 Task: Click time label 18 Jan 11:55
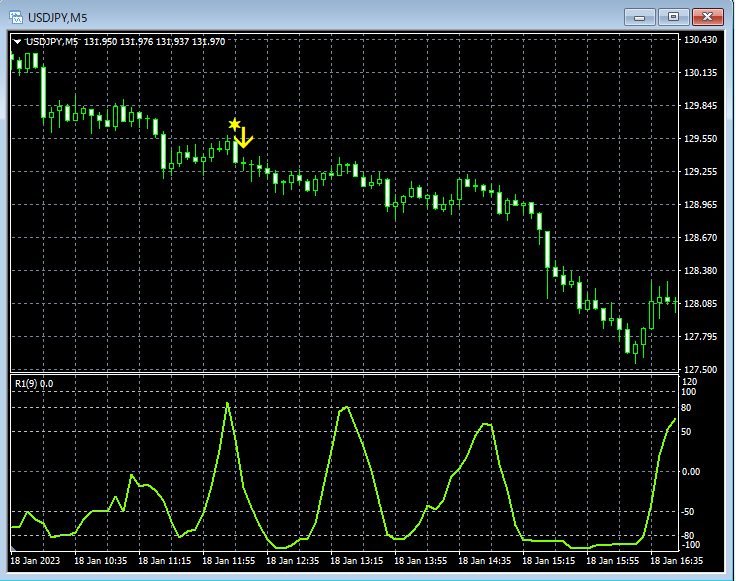pos(229,561)
